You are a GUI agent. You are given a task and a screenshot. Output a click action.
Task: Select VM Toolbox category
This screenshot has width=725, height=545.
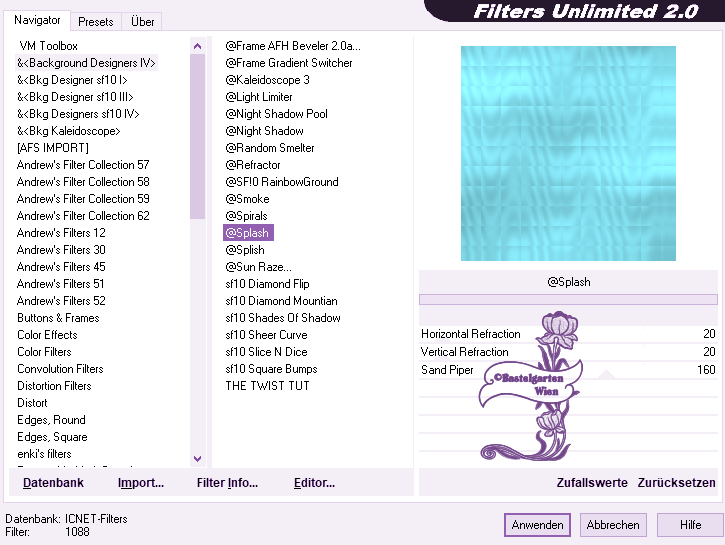coord(48,46)
